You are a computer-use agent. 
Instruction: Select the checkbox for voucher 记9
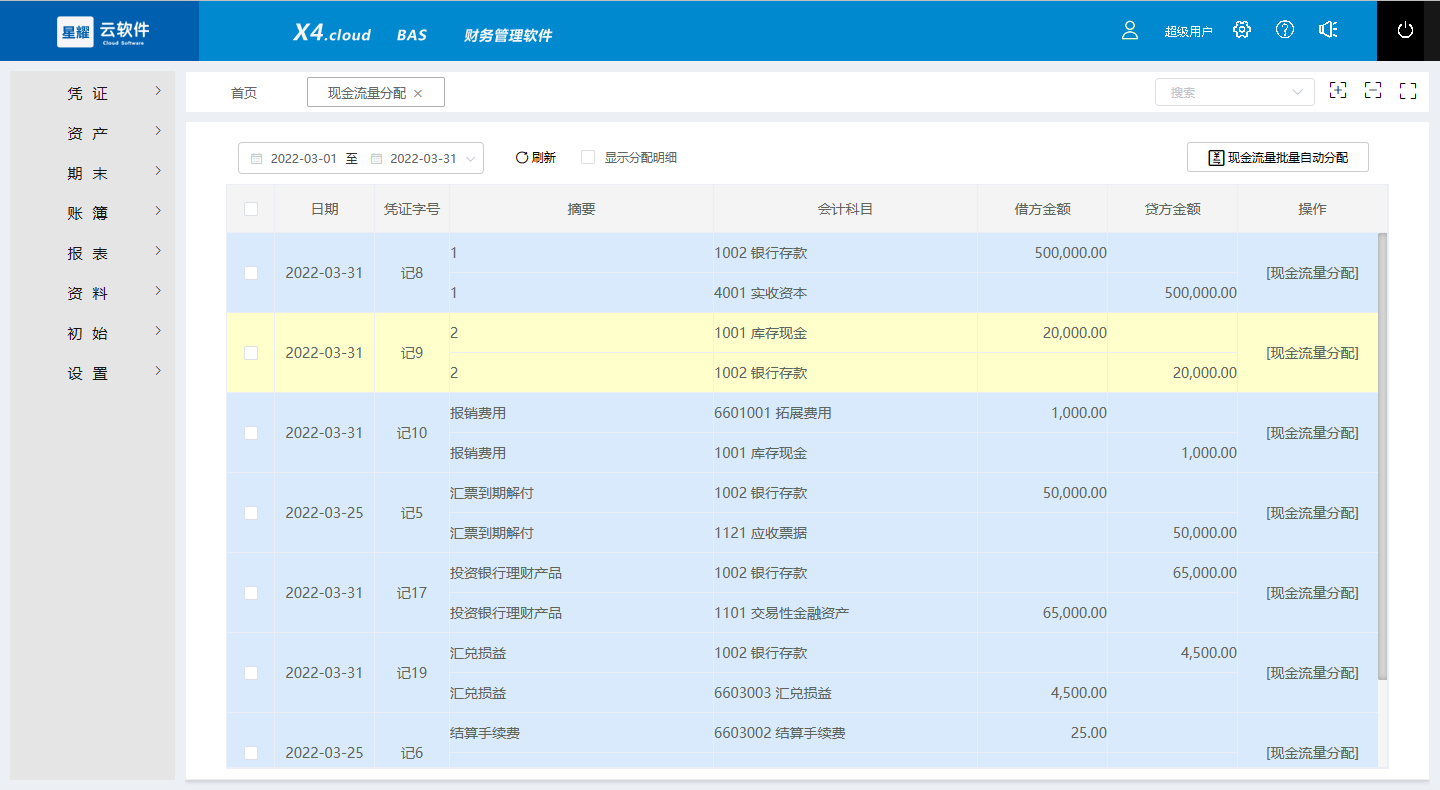pos(251,353)
